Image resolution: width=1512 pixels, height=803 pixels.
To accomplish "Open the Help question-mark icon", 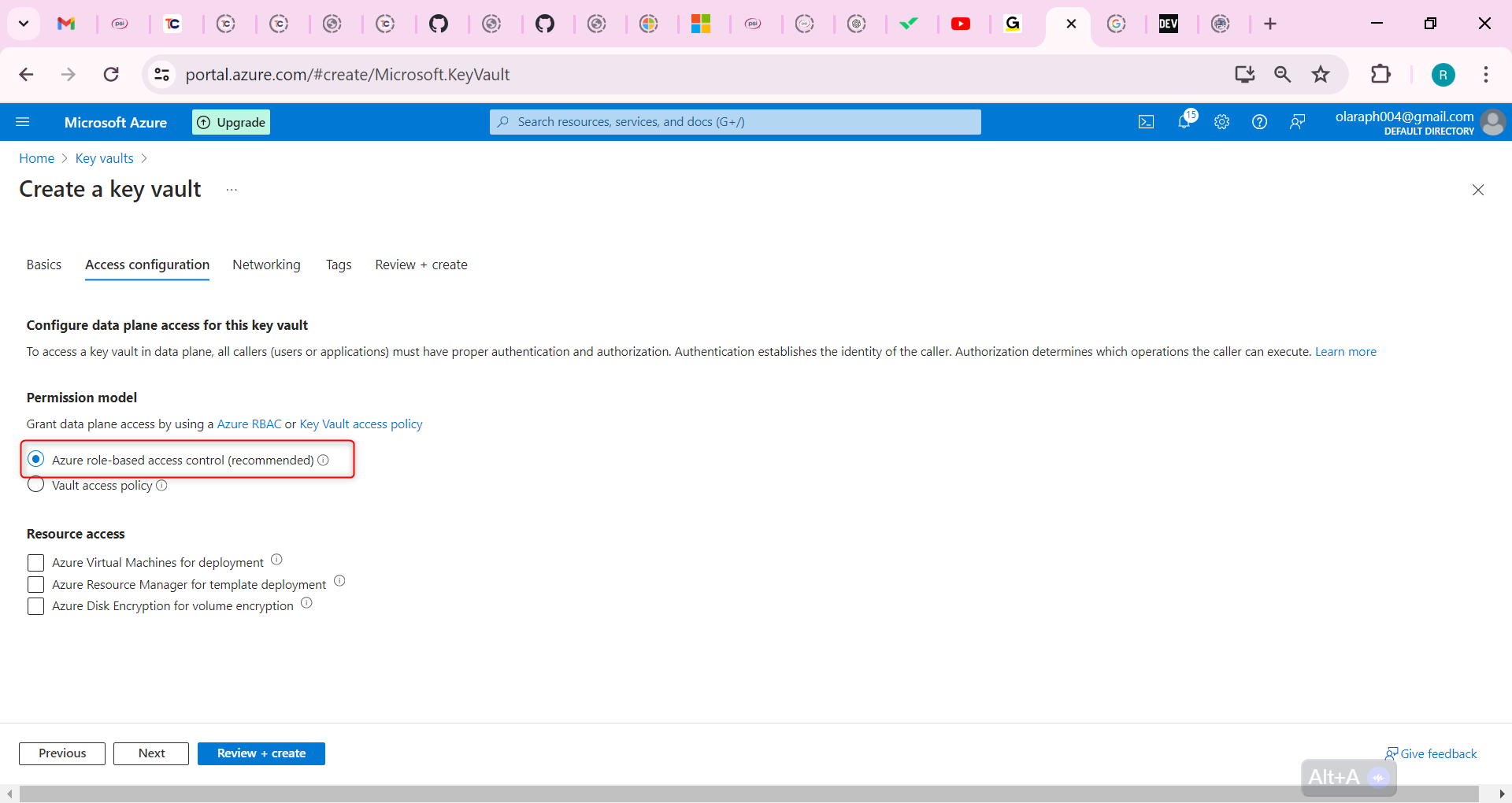I will pos(1259,121).
